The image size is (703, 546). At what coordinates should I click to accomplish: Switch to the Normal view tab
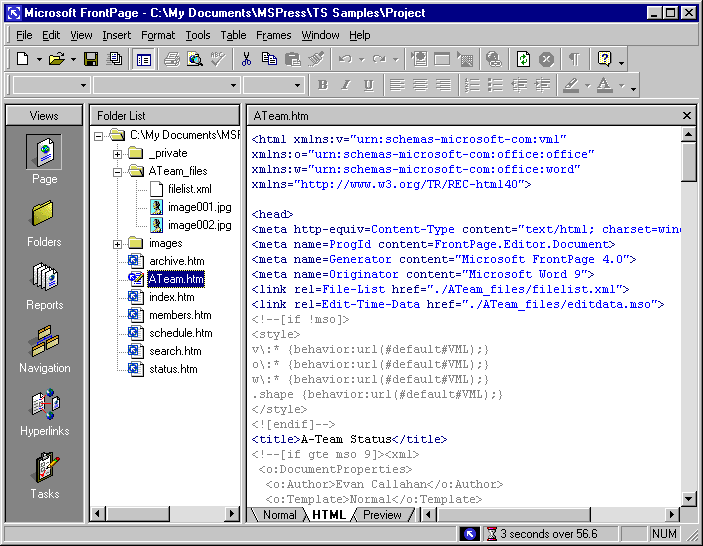pyautogui.click(x=279, y=515)
